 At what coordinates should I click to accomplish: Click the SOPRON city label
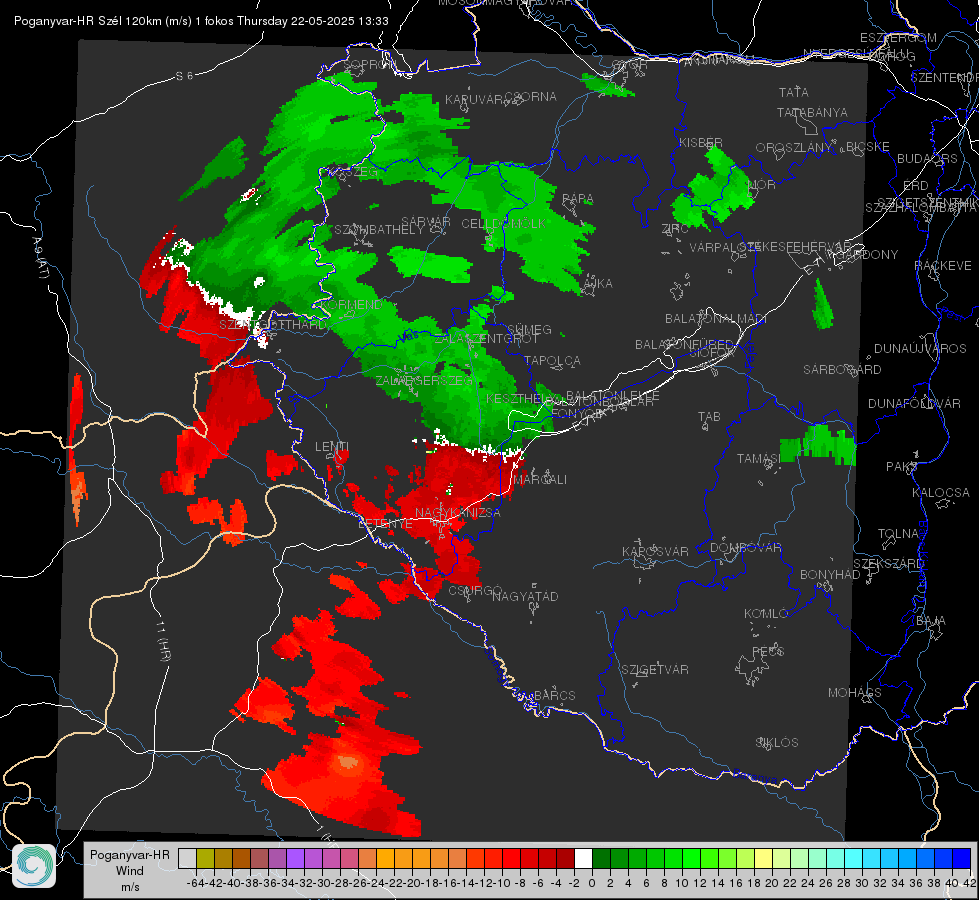pos(368,64)
